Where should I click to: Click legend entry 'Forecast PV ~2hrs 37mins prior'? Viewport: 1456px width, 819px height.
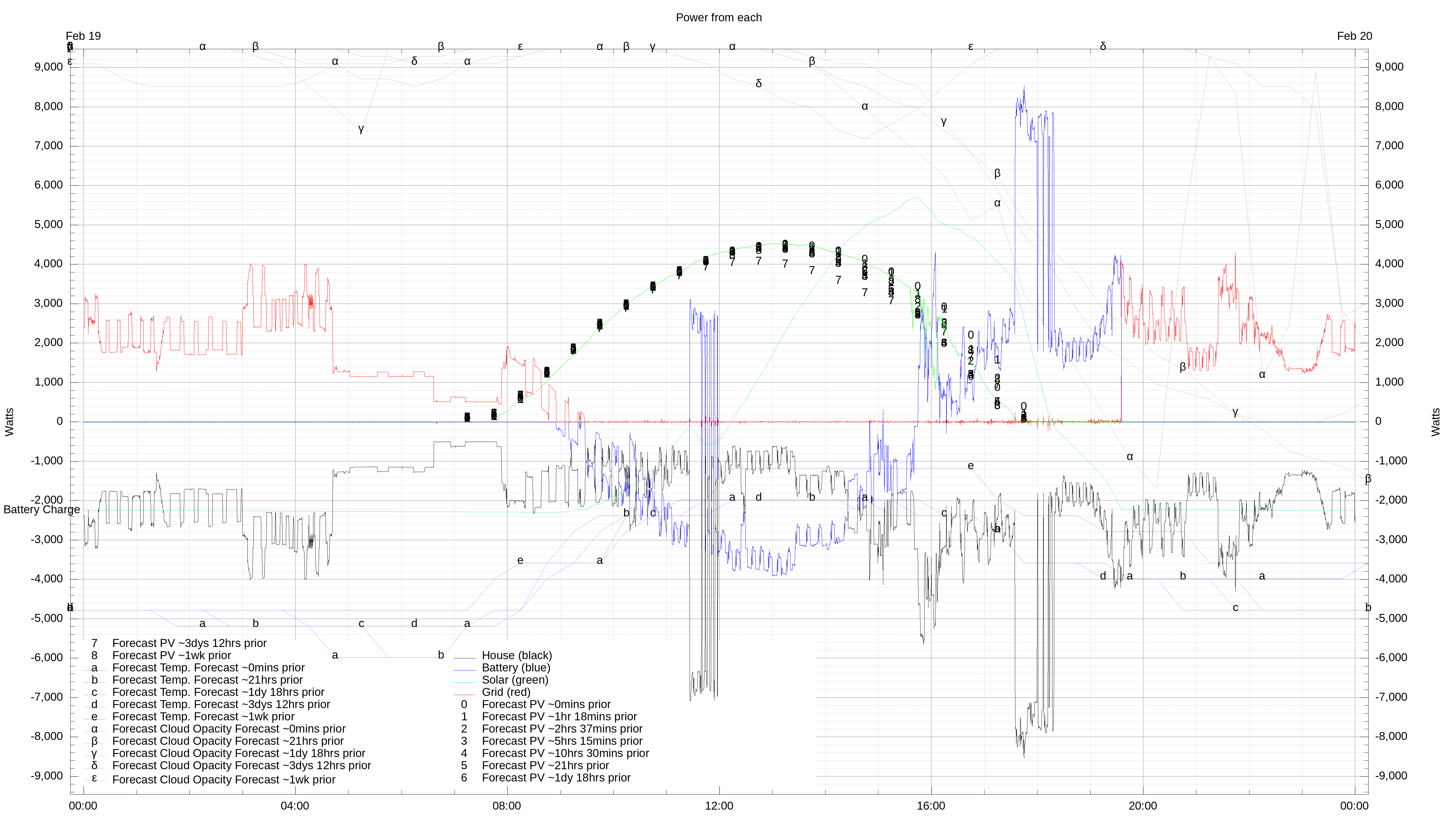(x=562, y=729)
